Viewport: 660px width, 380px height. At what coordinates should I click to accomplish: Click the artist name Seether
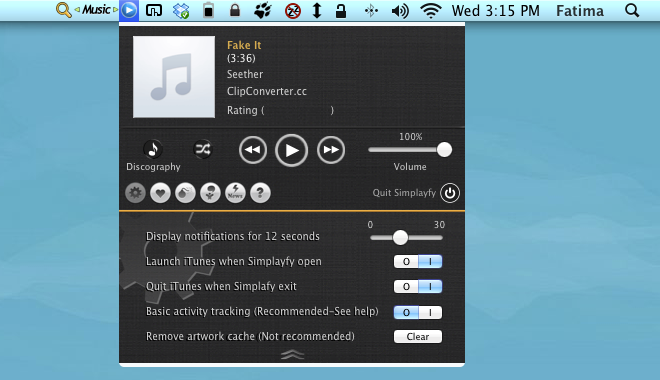[245, 74]
